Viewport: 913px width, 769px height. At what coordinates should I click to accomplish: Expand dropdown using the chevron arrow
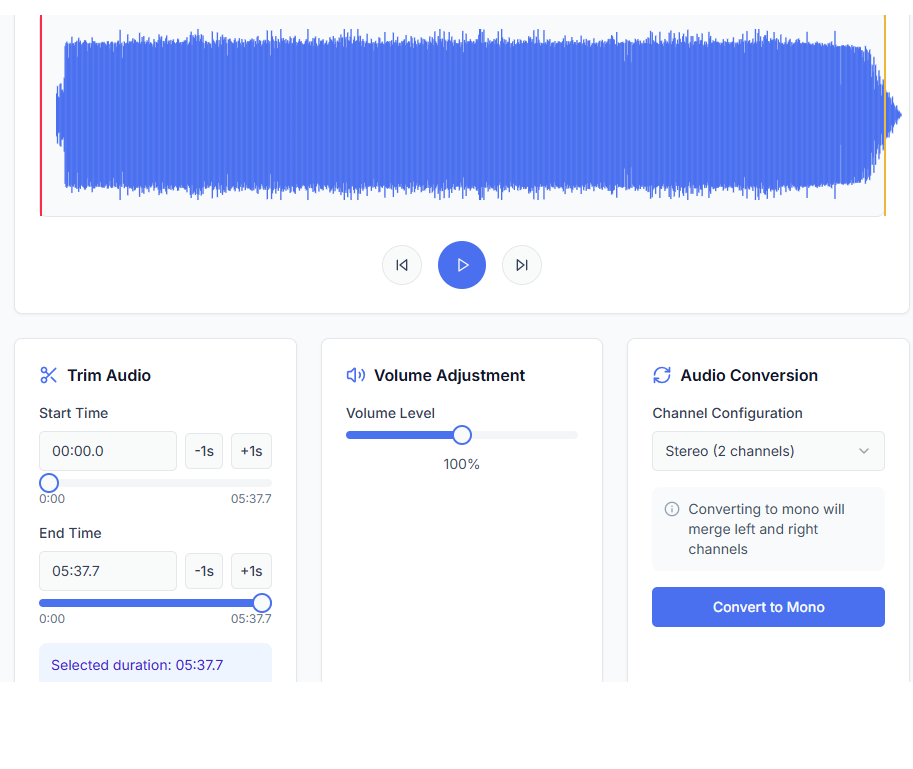coord(864,451)
